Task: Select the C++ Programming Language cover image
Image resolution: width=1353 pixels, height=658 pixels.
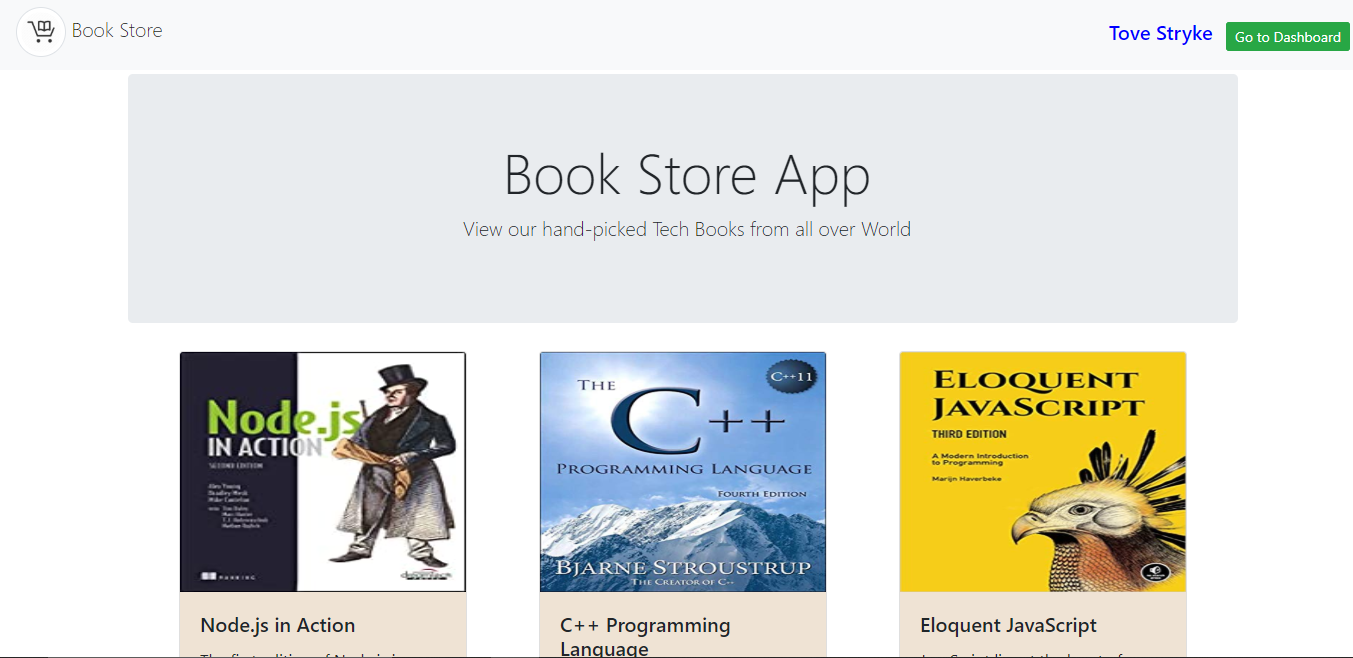Action: point(682,471)
